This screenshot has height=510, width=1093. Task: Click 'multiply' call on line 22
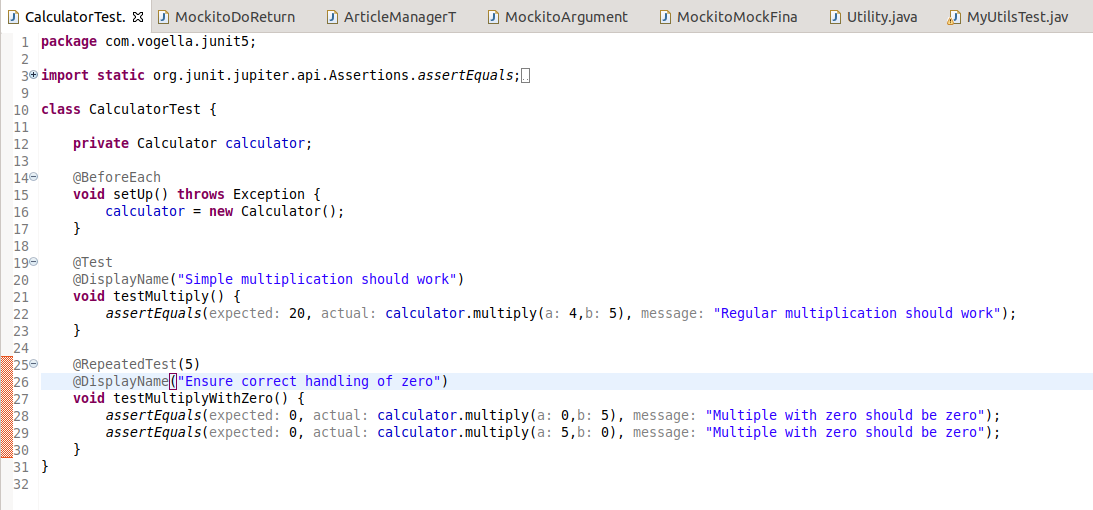(x=505, y=314)
